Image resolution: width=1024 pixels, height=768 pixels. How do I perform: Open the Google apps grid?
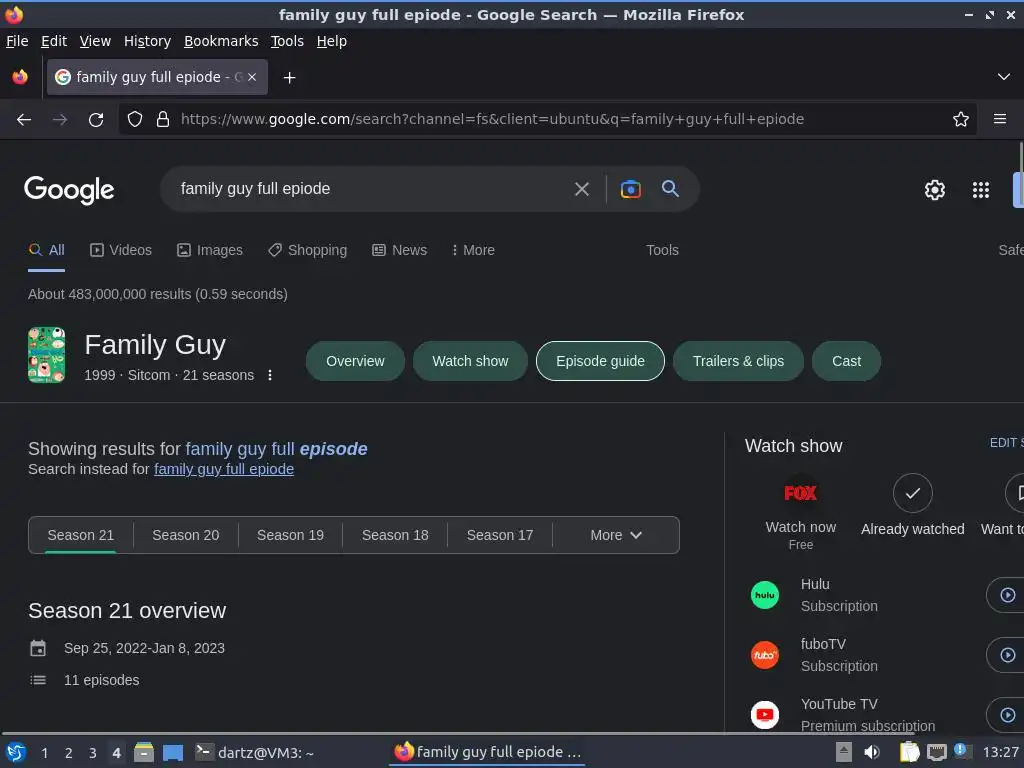coord(980,190)
